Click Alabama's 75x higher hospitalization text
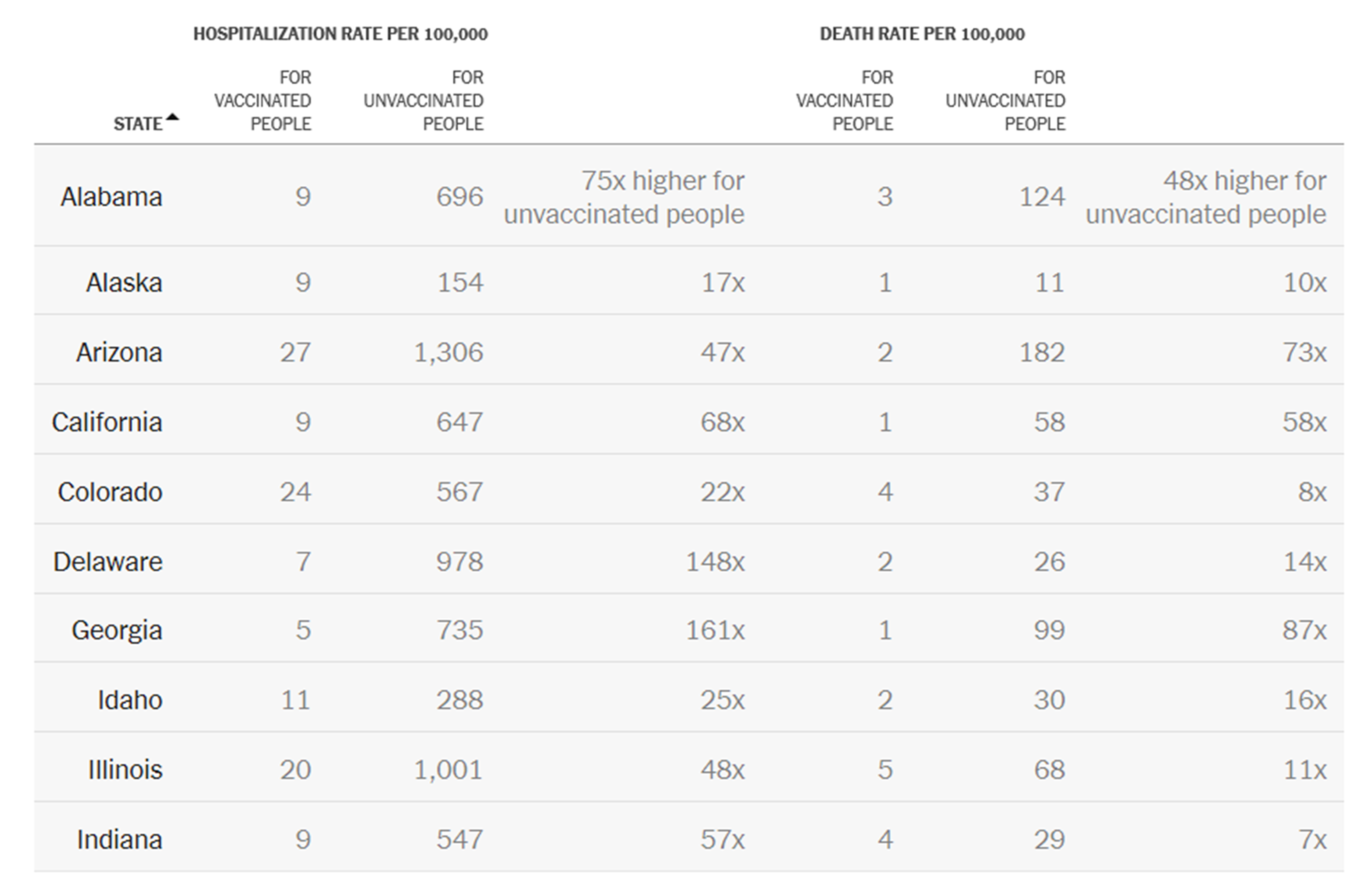The width and height of the screenshot is (1355, 896). coord(624,198)
